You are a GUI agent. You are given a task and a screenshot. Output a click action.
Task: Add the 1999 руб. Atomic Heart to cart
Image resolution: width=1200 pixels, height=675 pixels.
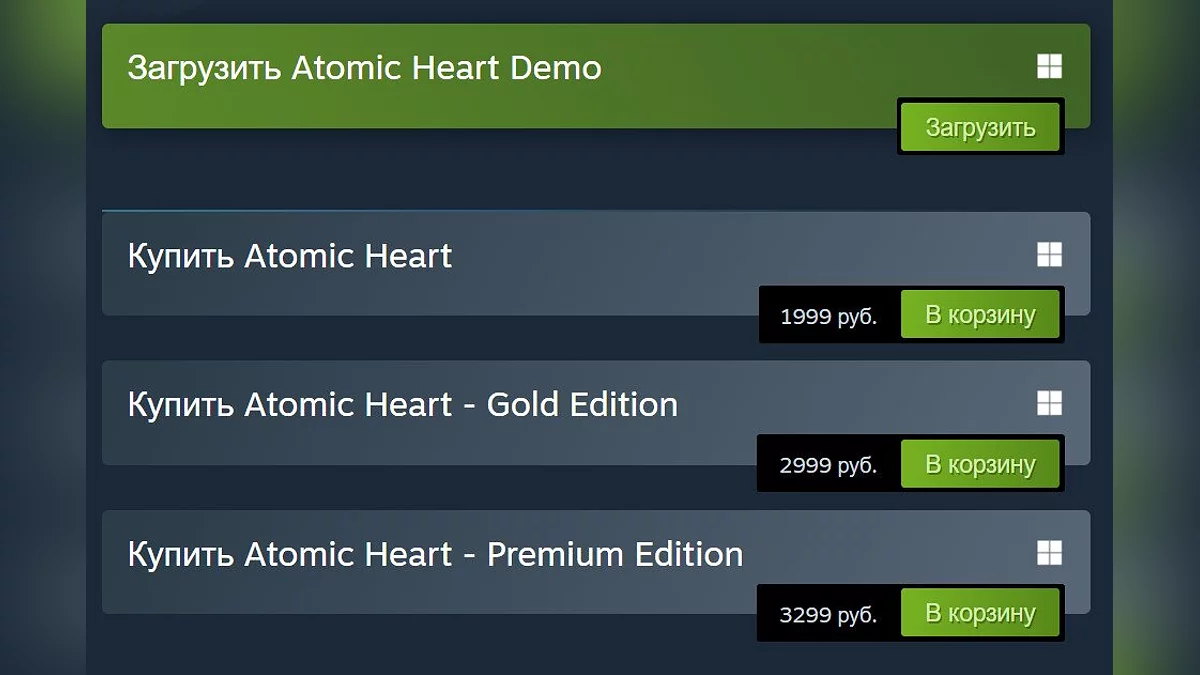(980, 315)
